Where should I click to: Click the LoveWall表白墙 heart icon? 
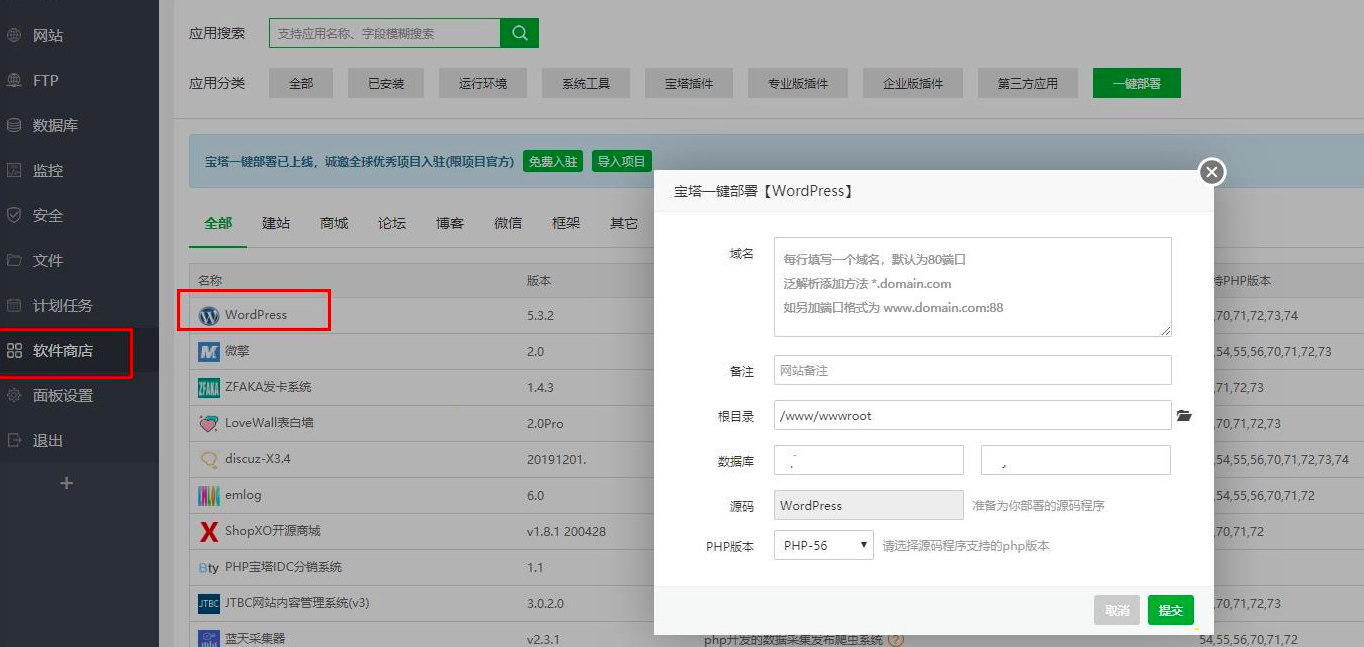(209, 423)
